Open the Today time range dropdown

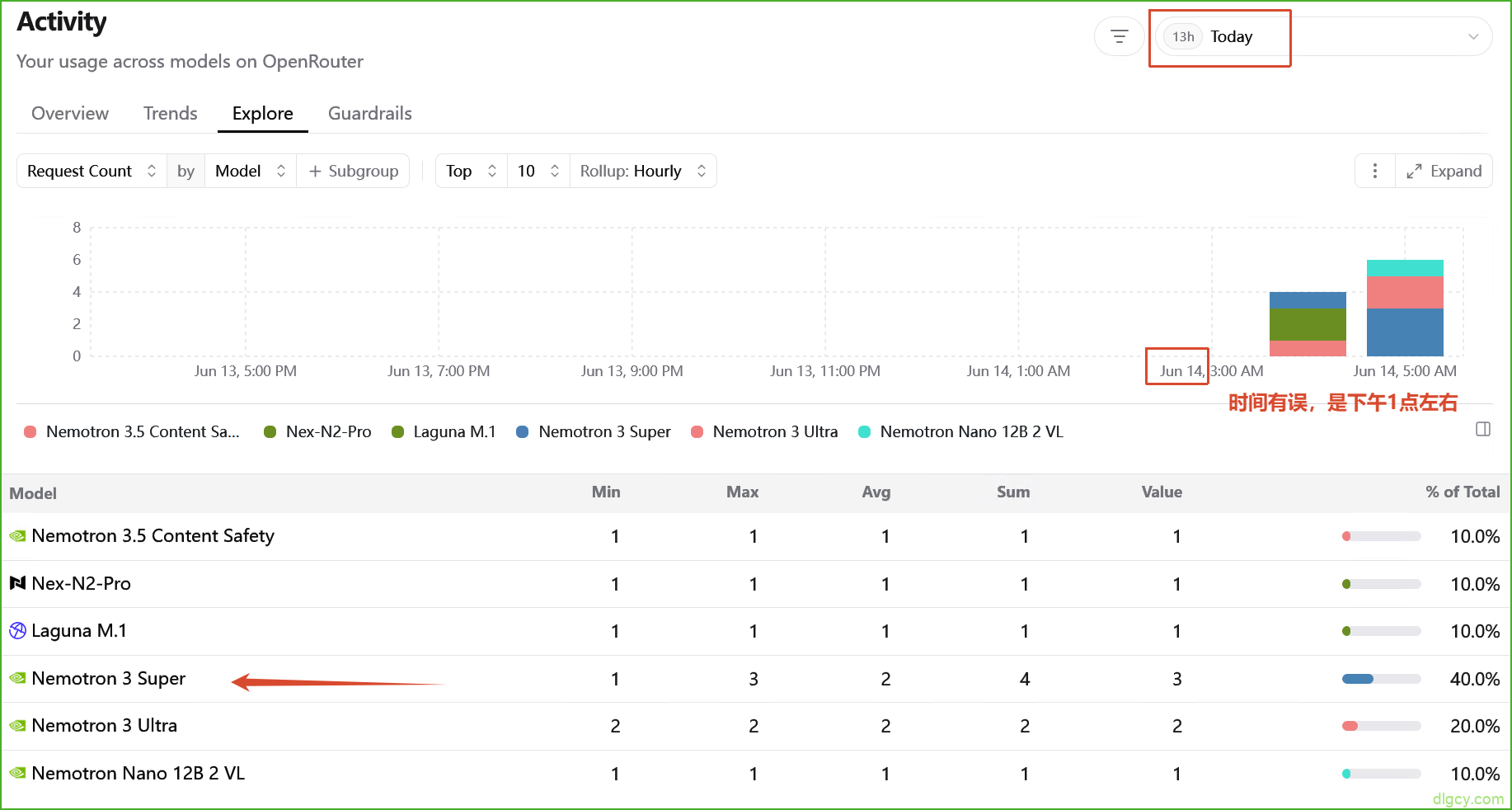[1323, 36]
